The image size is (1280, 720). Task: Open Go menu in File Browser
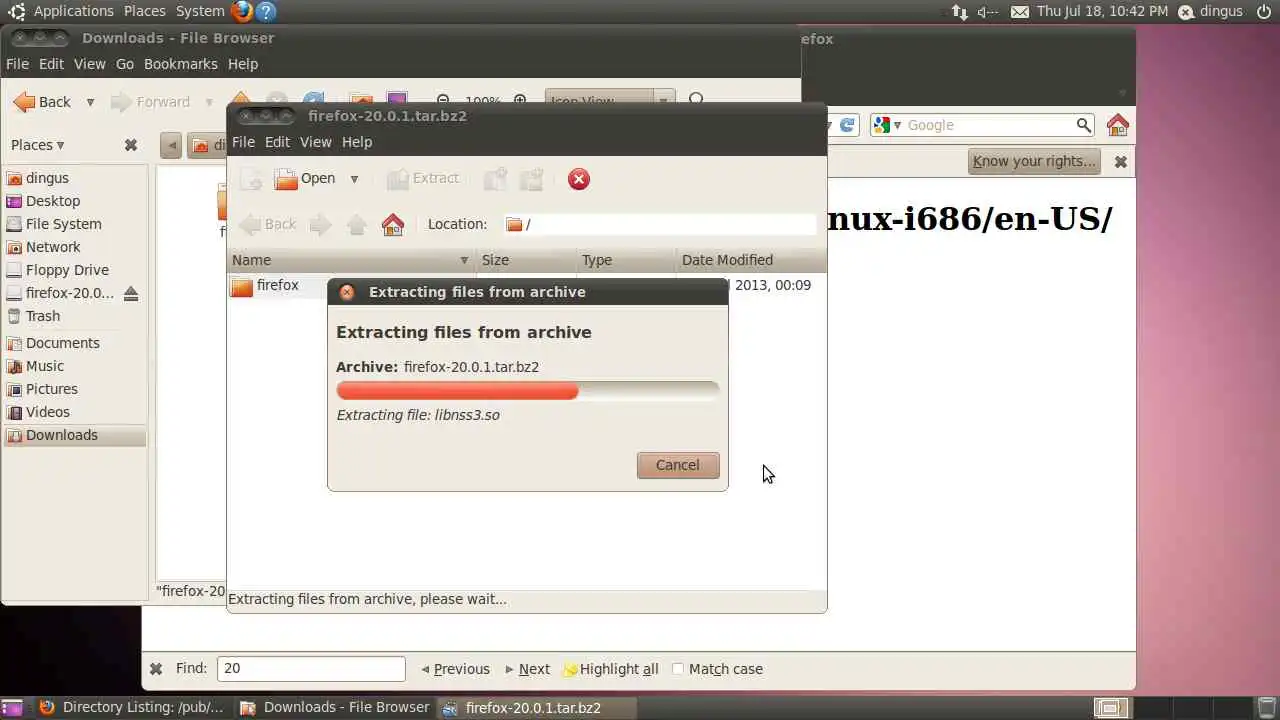125,64
